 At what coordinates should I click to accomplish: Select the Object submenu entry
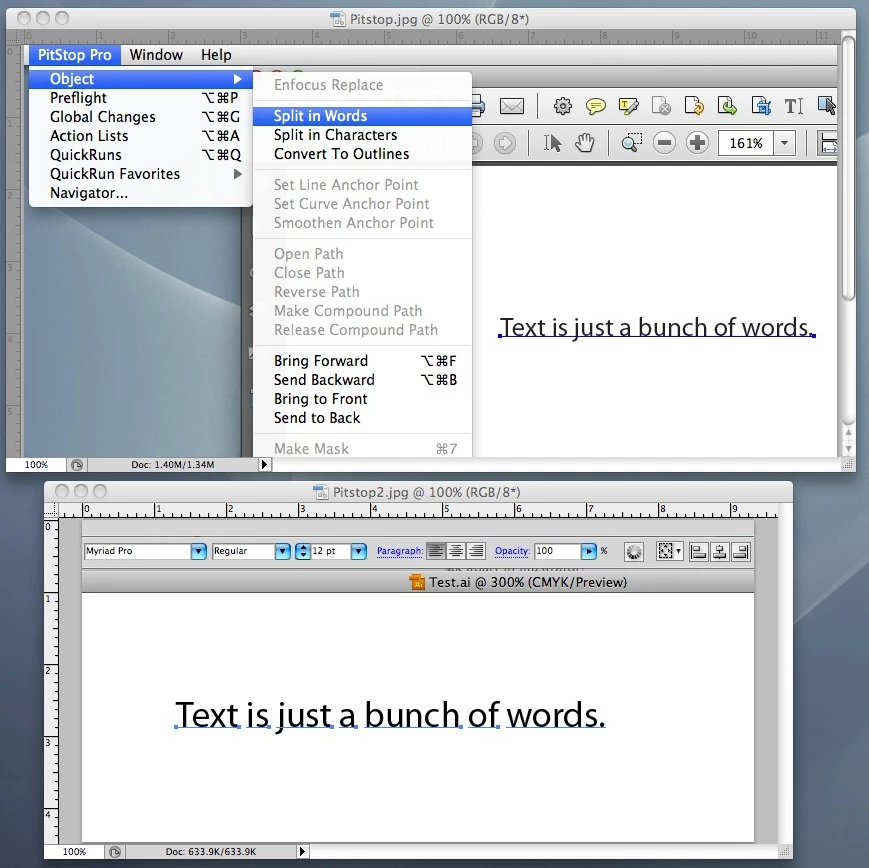[x=141, y=79]
